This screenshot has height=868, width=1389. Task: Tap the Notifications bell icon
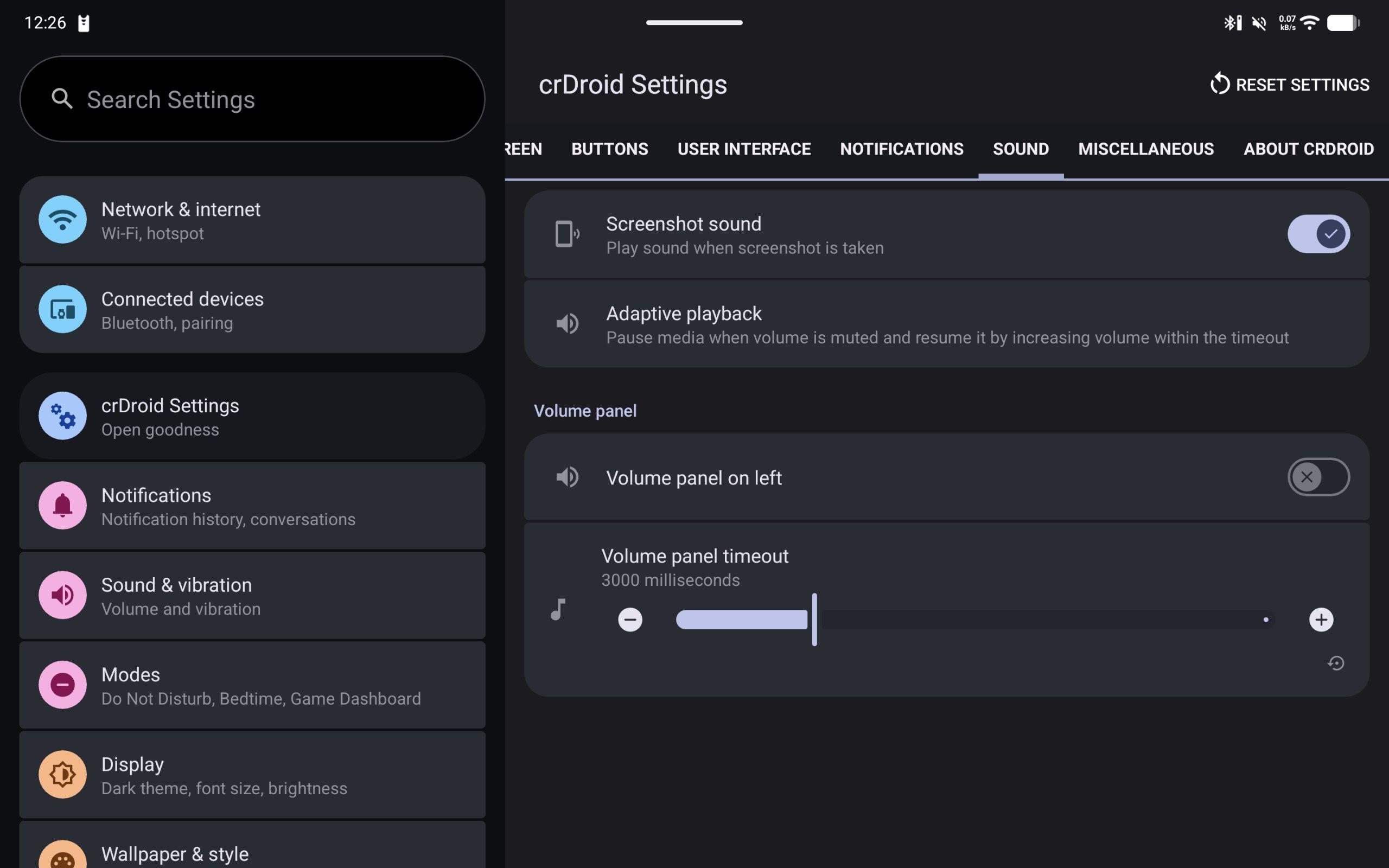pos(62,506)
